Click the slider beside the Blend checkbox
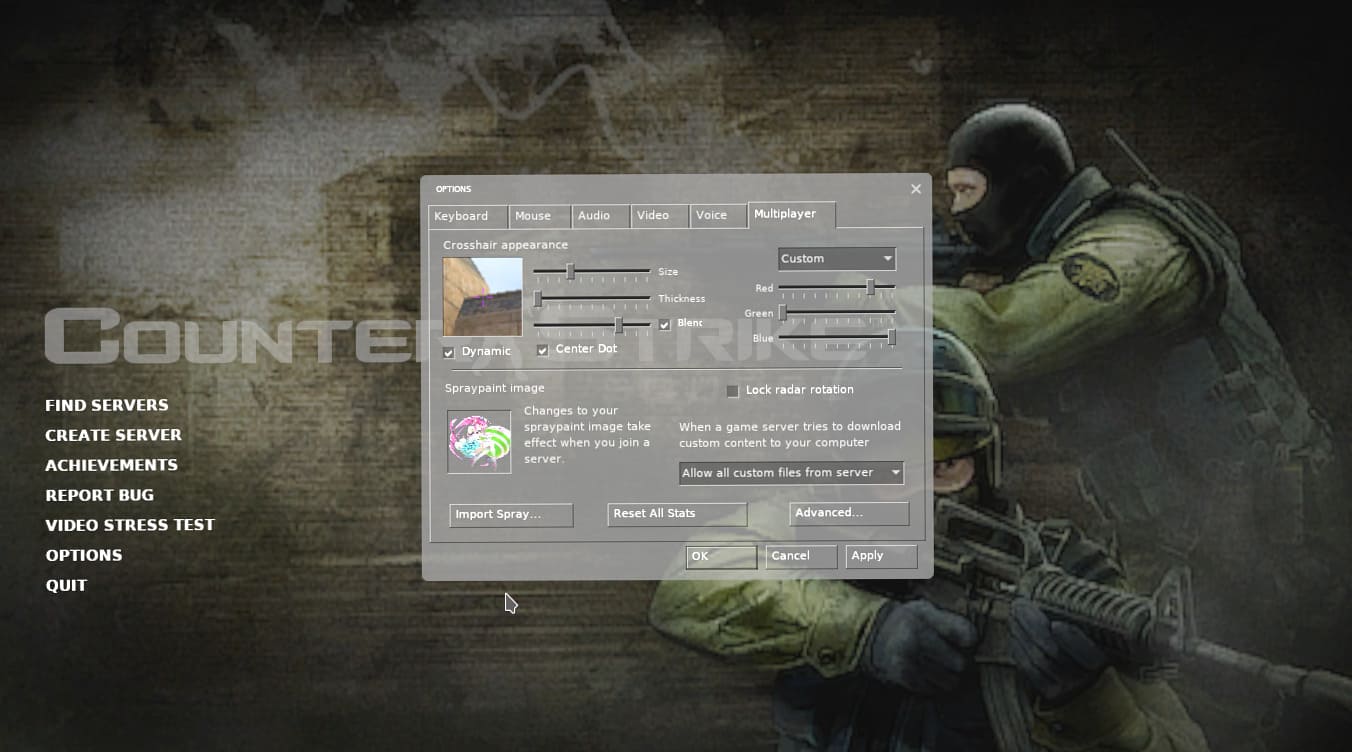Screen dimensions: 1352x752 tap(592, 325)
